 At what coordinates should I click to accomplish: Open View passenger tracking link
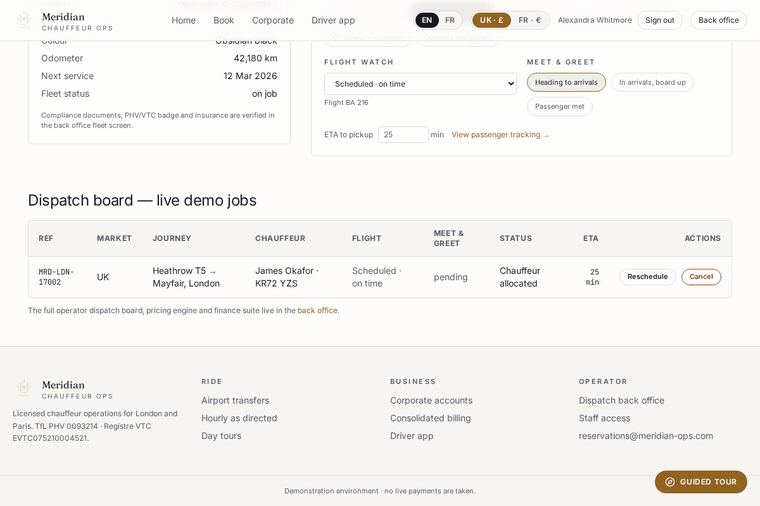(x=500, y=135)
